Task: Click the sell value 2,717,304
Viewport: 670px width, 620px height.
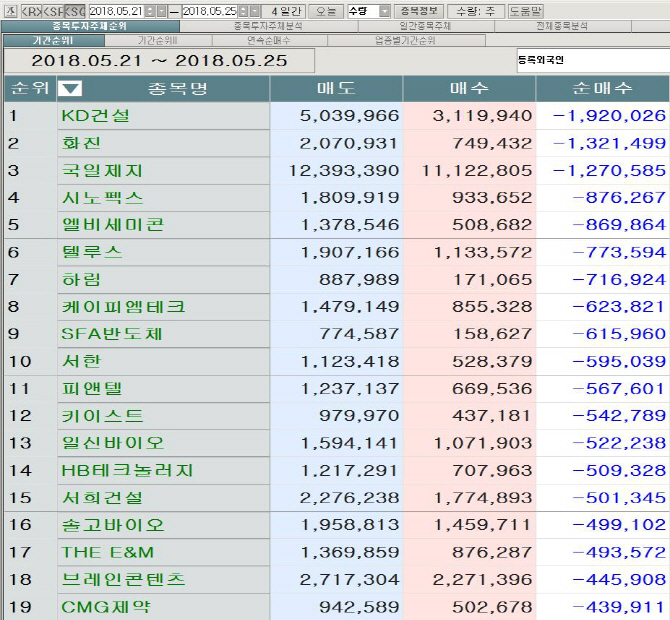Action: point(349,580)
